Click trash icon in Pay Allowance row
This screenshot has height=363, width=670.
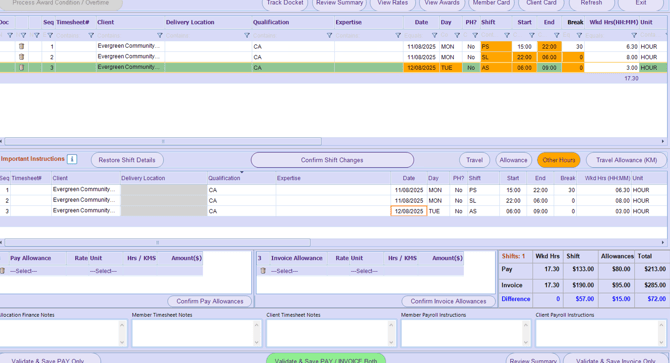tap(2, 271)
